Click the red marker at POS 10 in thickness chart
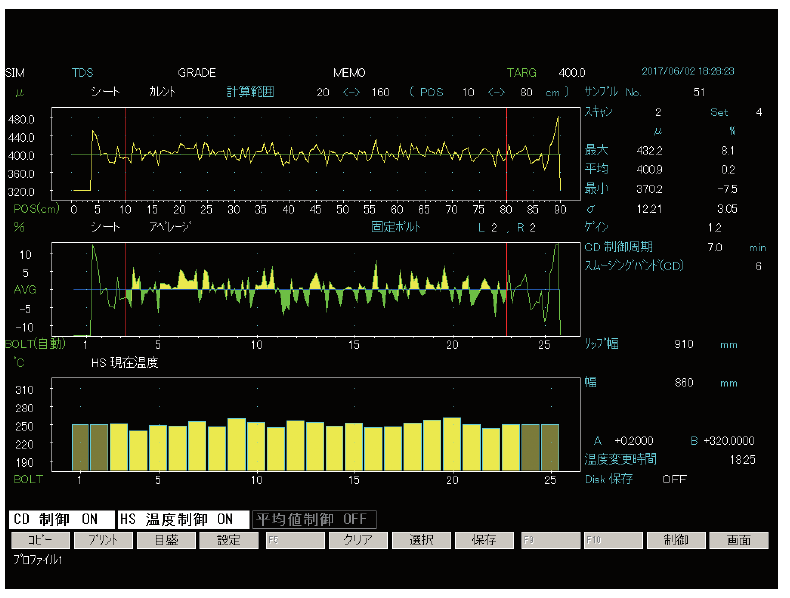 (x=125, y=154)
